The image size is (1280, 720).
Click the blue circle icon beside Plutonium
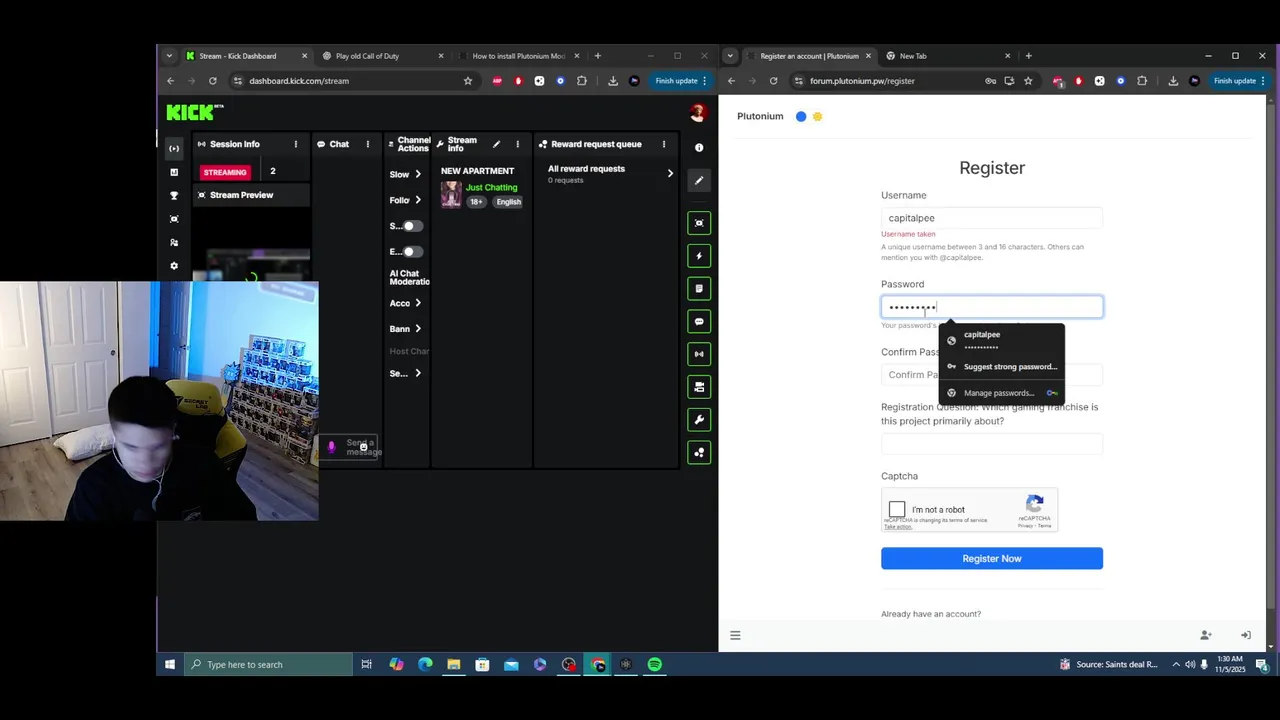(x=801, y=116)
